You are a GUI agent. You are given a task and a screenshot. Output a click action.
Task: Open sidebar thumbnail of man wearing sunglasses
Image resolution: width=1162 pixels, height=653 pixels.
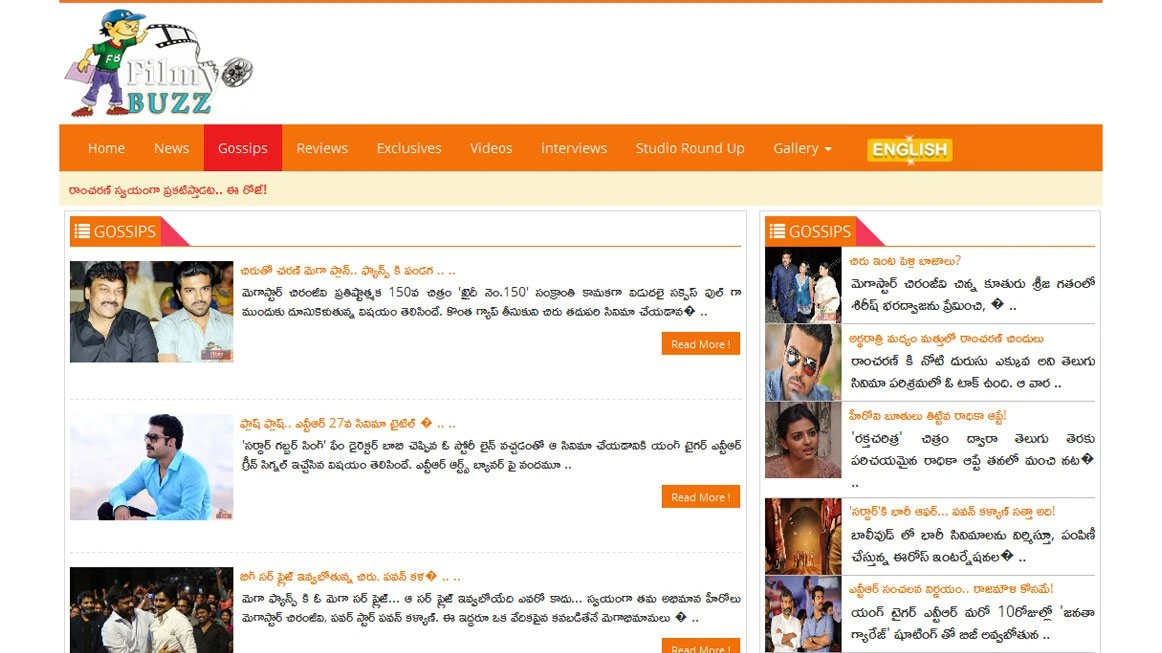pyautogui.click(x=803, y=362)
